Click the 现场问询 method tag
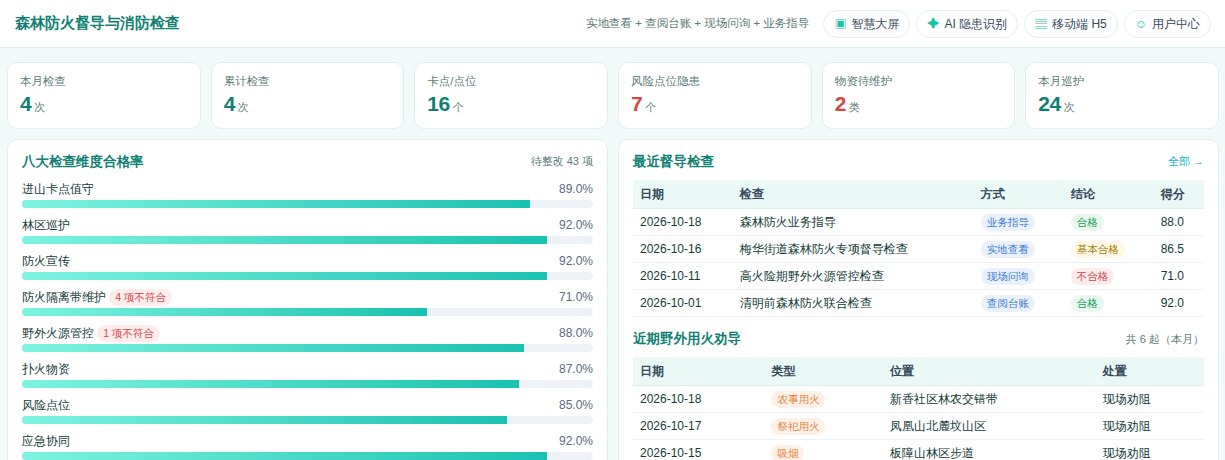 pos(1008,276)
